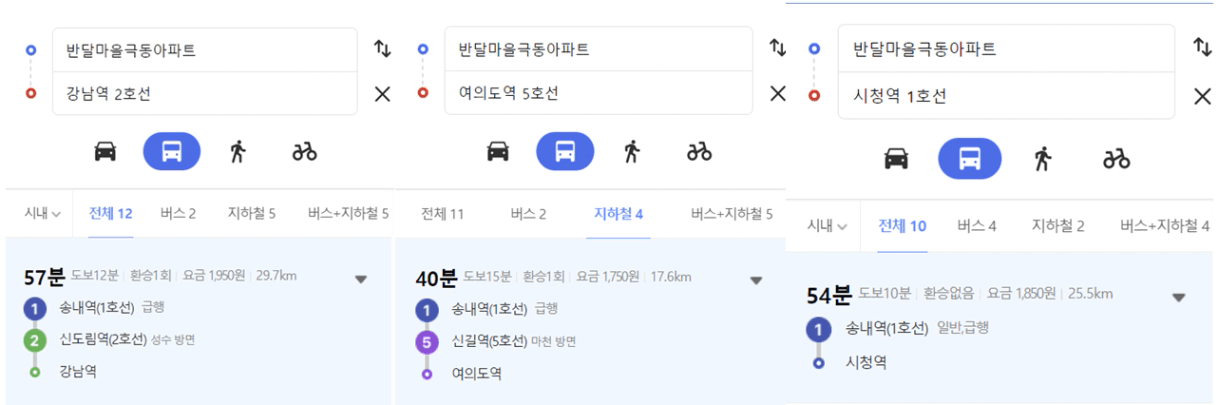1219x405 pixels.
Task: Swap origin and destination in 시청역 panel
Action: (1203, 47)
